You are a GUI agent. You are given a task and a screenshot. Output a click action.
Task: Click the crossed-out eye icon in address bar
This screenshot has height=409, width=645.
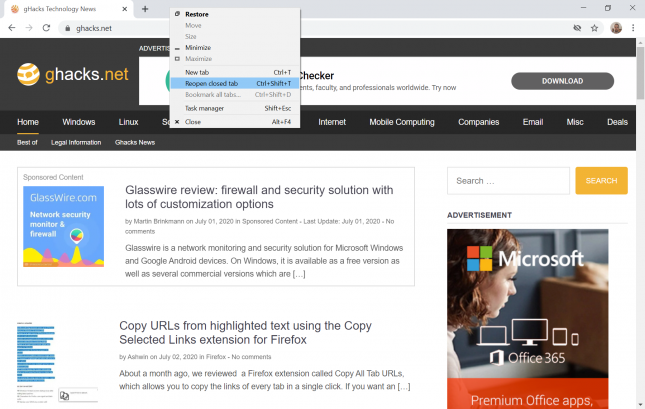tap(577, 28)
